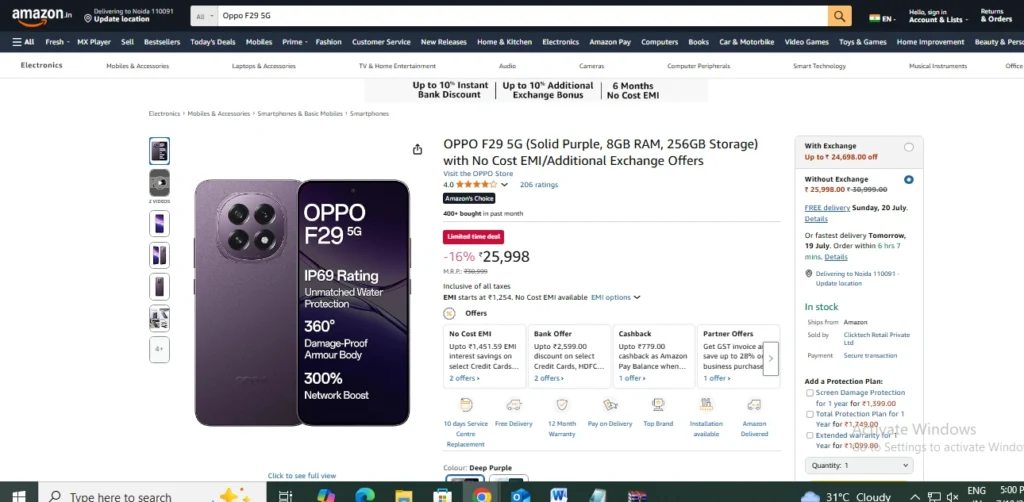Click the Amazon.in logo

pos(42,16)
